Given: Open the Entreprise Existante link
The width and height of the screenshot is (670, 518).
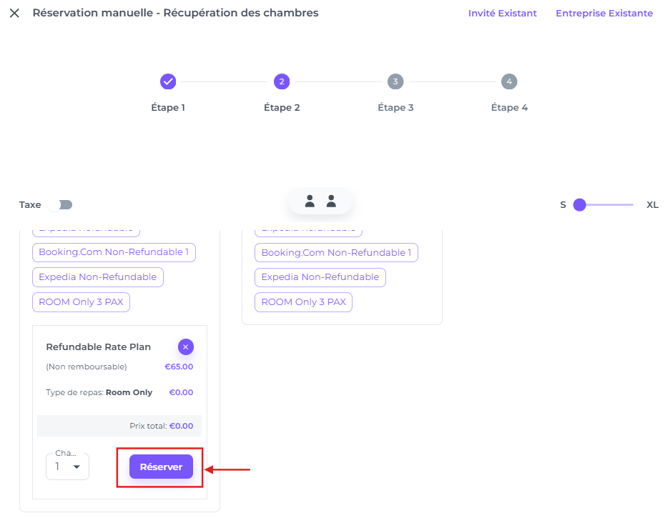Looking at the screenshot, I should [604, 13].
